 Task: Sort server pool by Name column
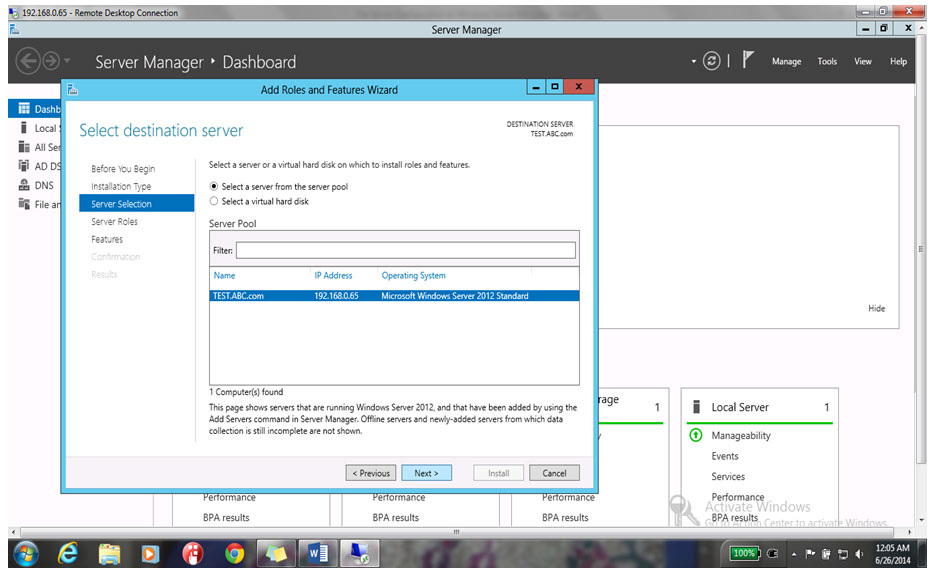(224, 275)
